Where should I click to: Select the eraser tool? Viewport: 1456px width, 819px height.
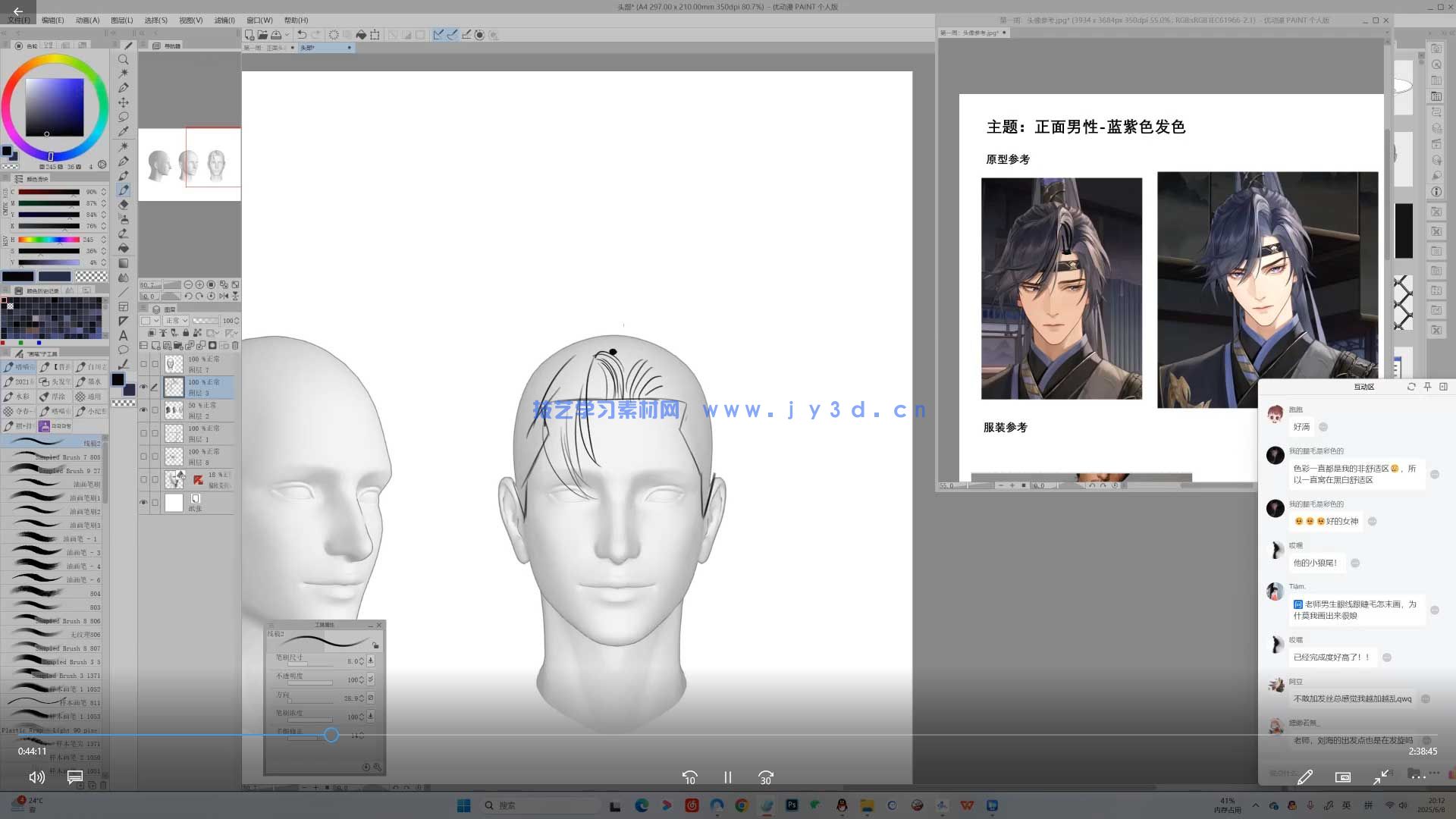pos(123,205)
